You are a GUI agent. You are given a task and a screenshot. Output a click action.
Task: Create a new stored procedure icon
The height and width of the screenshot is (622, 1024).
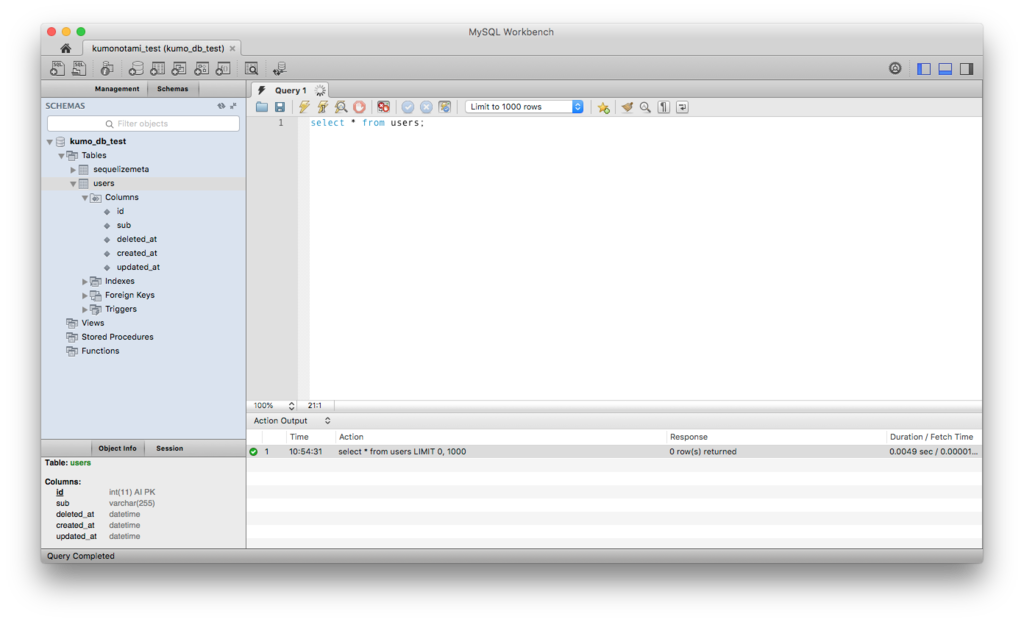201,68
